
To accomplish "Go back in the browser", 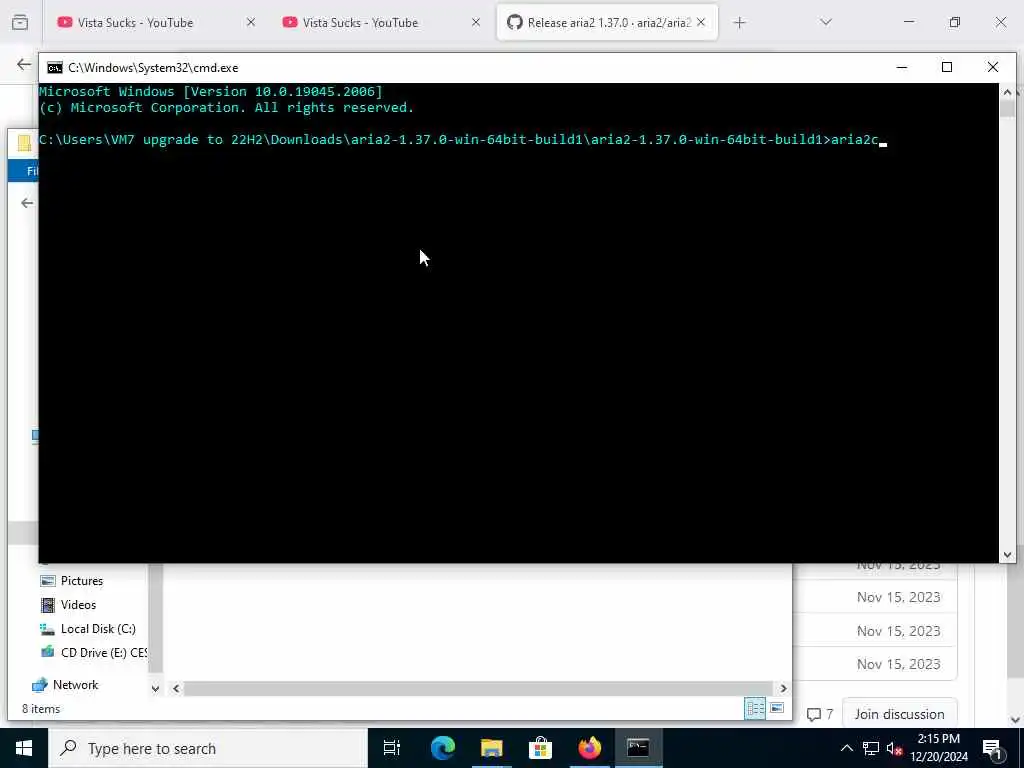I will click(24, 64).
